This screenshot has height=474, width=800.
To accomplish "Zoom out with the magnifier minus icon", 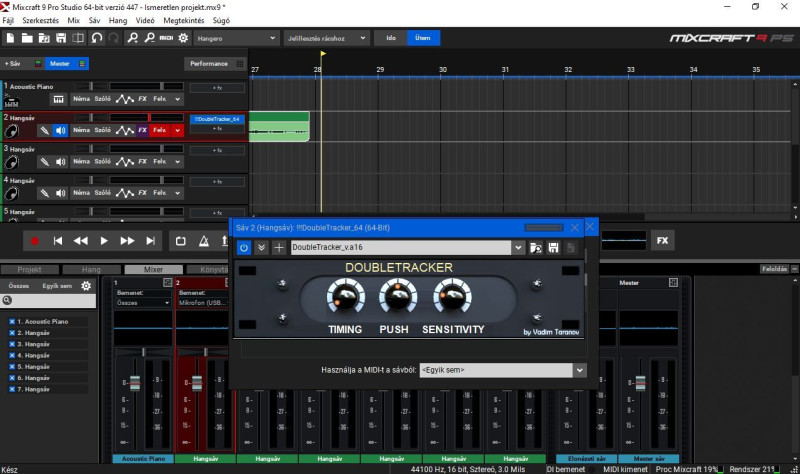I will [x=149, y=38].
